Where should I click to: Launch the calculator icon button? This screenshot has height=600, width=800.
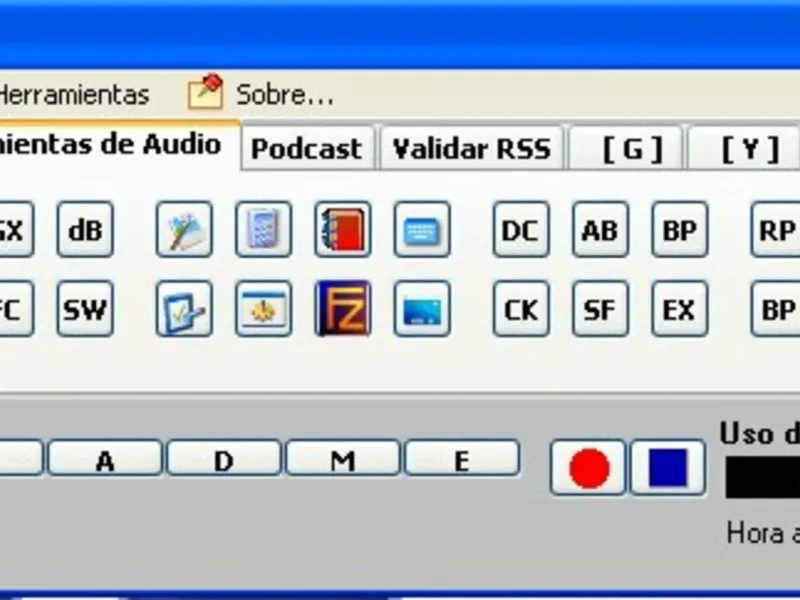pyautogui.click(x=263, y=229)
